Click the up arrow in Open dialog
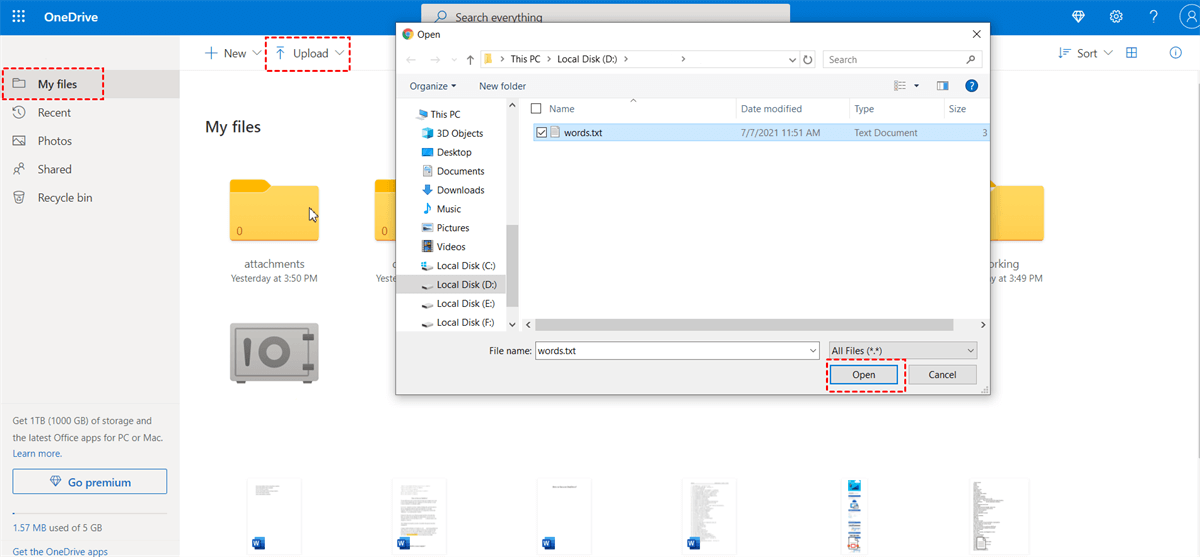1200x557 pixels. (470, 60)
